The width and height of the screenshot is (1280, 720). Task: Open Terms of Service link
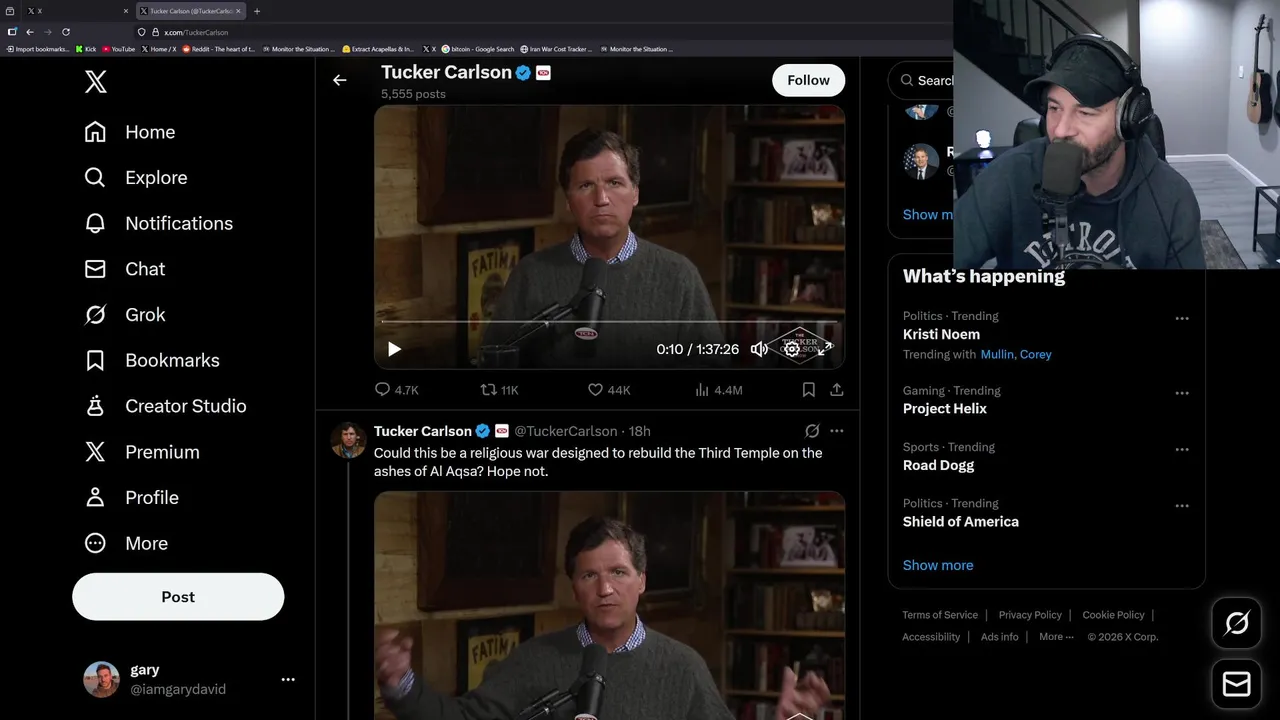coord(940,615)
